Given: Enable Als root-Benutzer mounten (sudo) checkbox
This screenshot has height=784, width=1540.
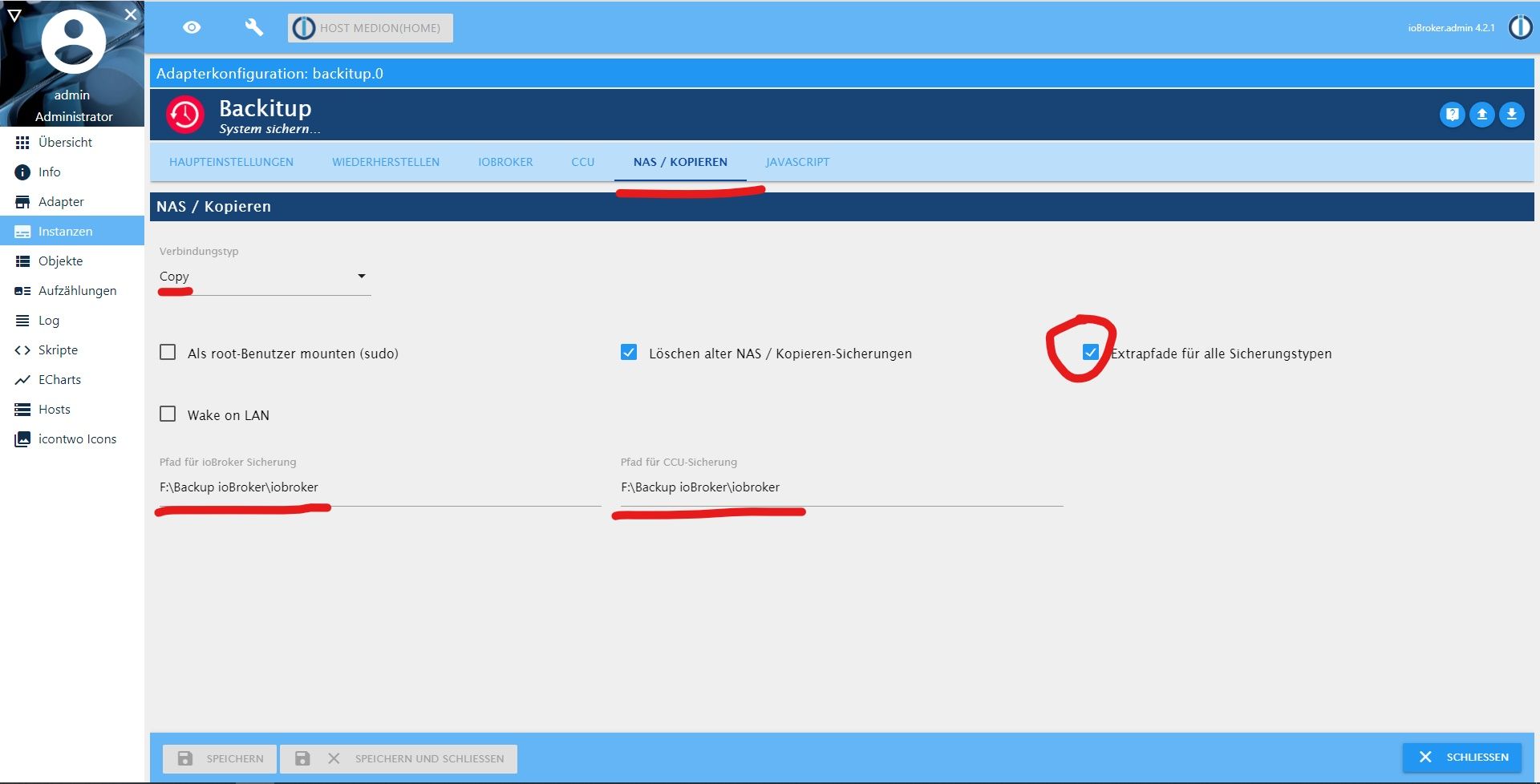Looking at the screenshot, I should tap(168, 352).
